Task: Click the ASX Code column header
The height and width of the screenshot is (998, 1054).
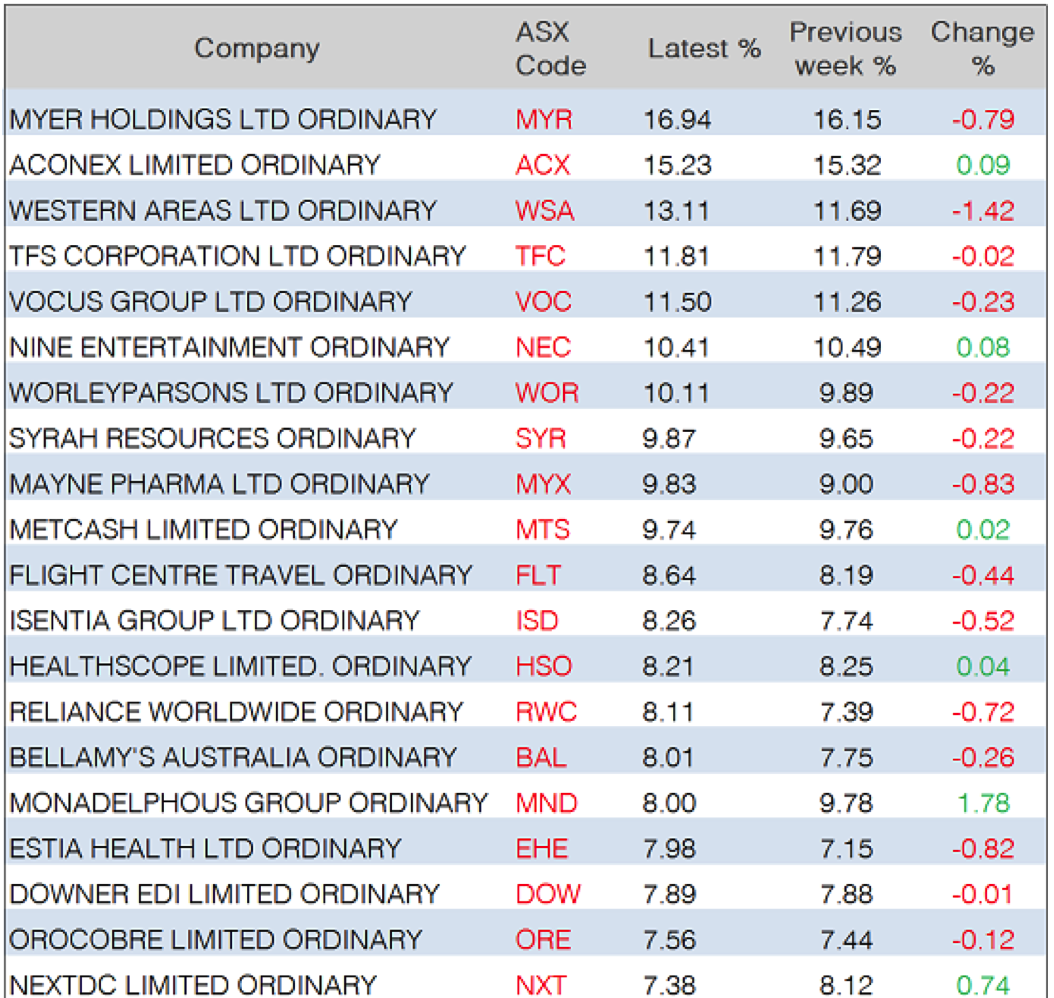Action: click(x=550, y=49)
